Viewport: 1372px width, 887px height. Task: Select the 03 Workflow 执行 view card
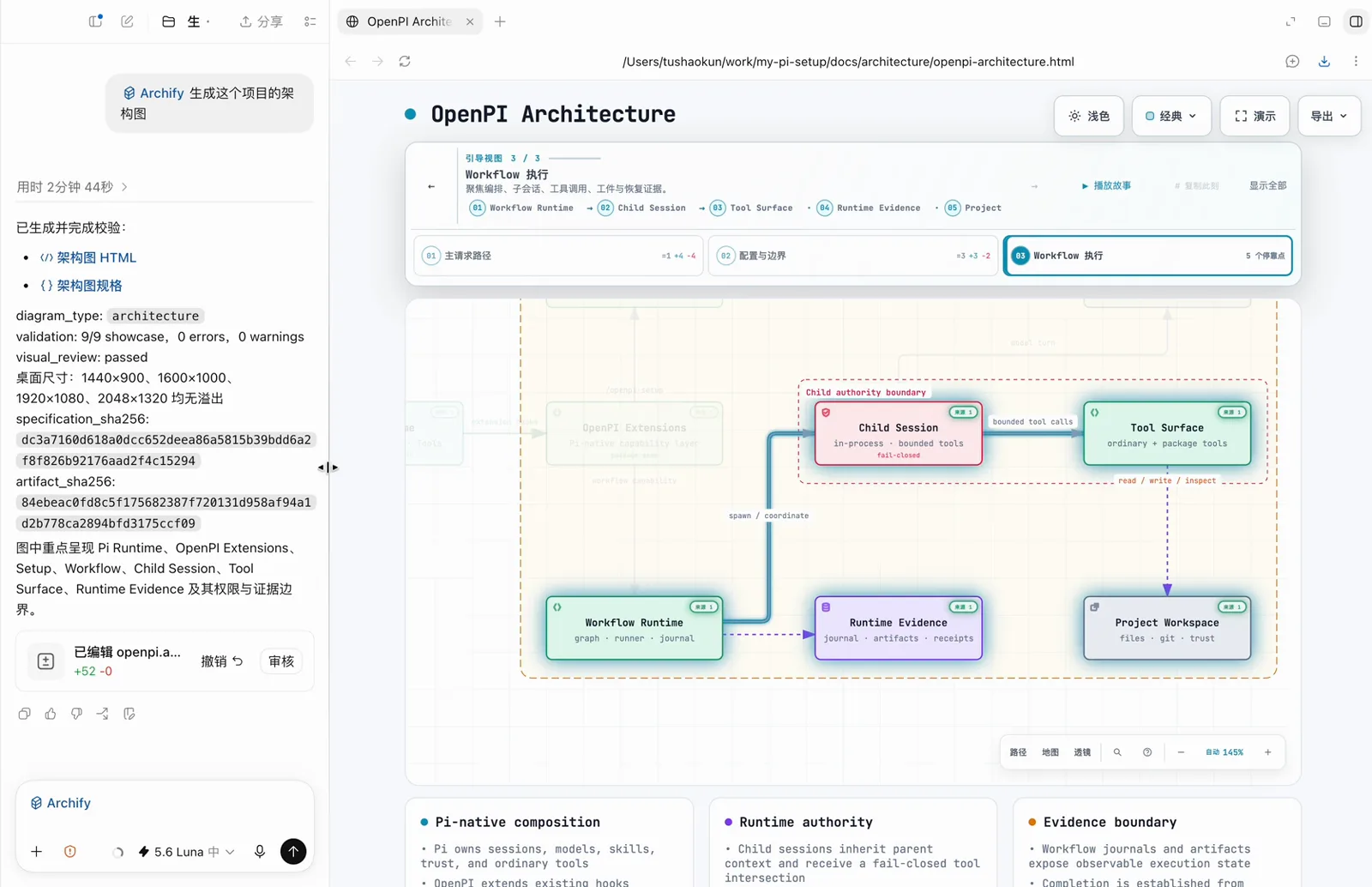pyautogui.click(x=1148, y=256)
